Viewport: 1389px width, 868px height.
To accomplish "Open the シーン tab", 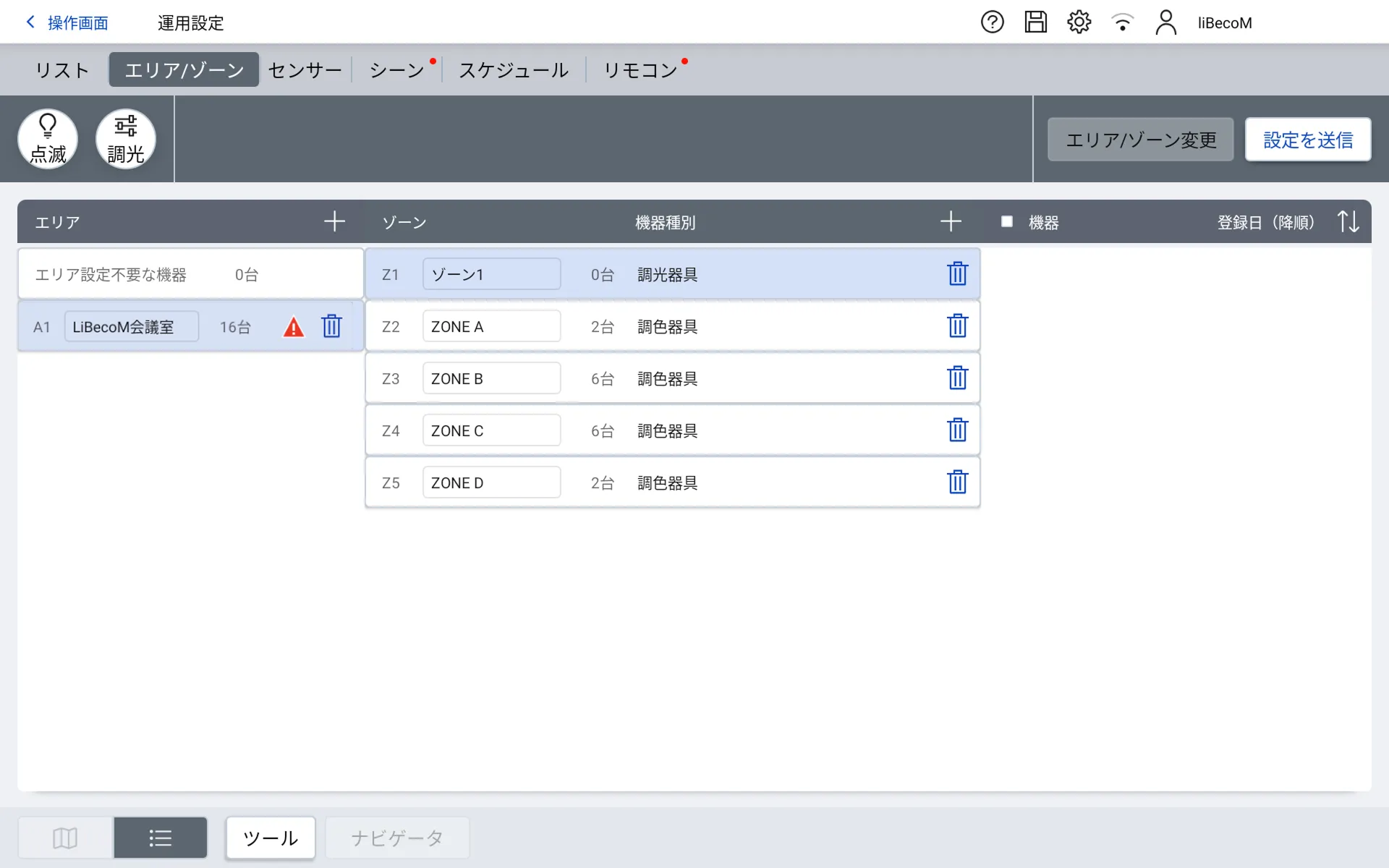I will coord(396,70).
